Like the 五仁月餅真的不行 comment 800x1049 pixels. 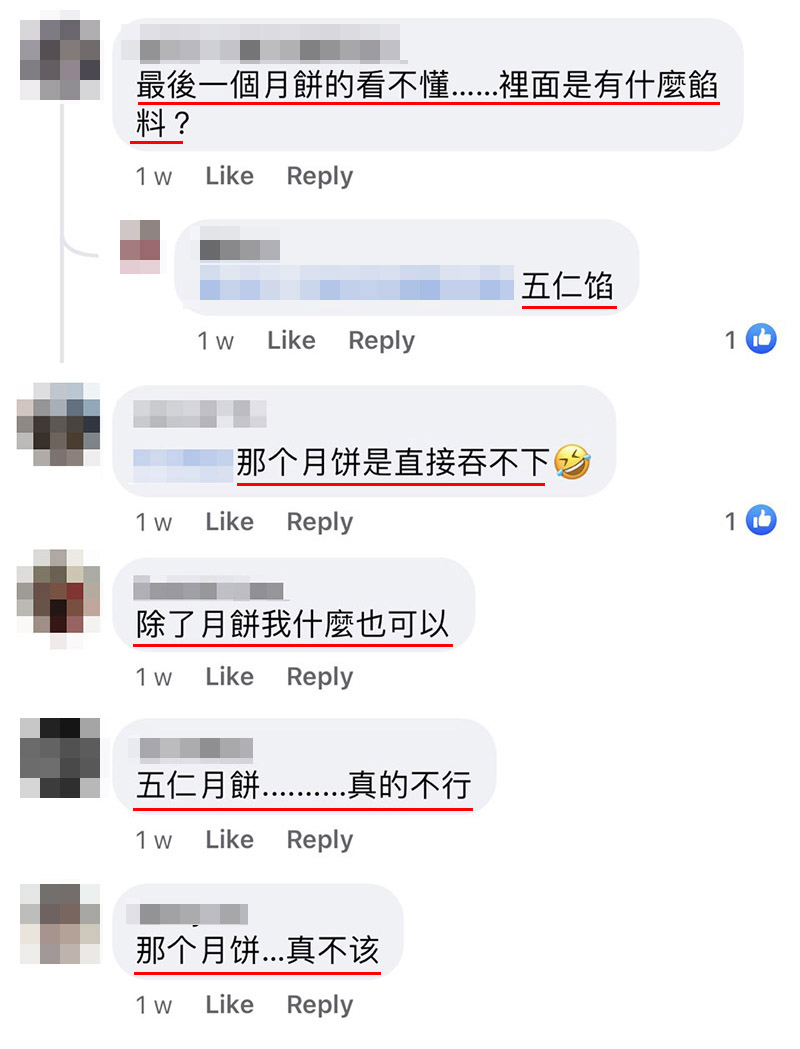229,840
